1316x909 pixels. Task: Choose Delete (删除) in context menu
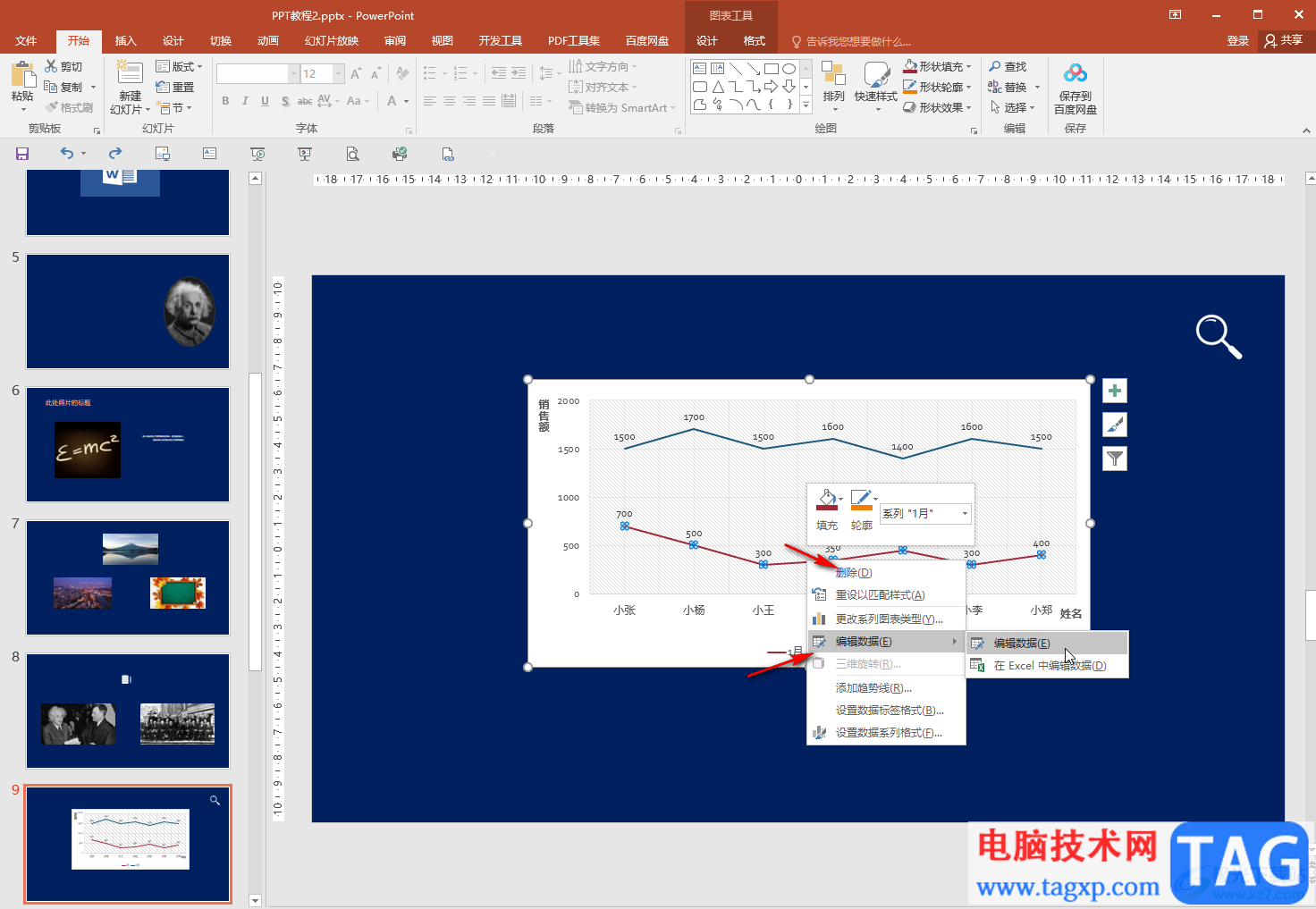click(x=886, y=573)
